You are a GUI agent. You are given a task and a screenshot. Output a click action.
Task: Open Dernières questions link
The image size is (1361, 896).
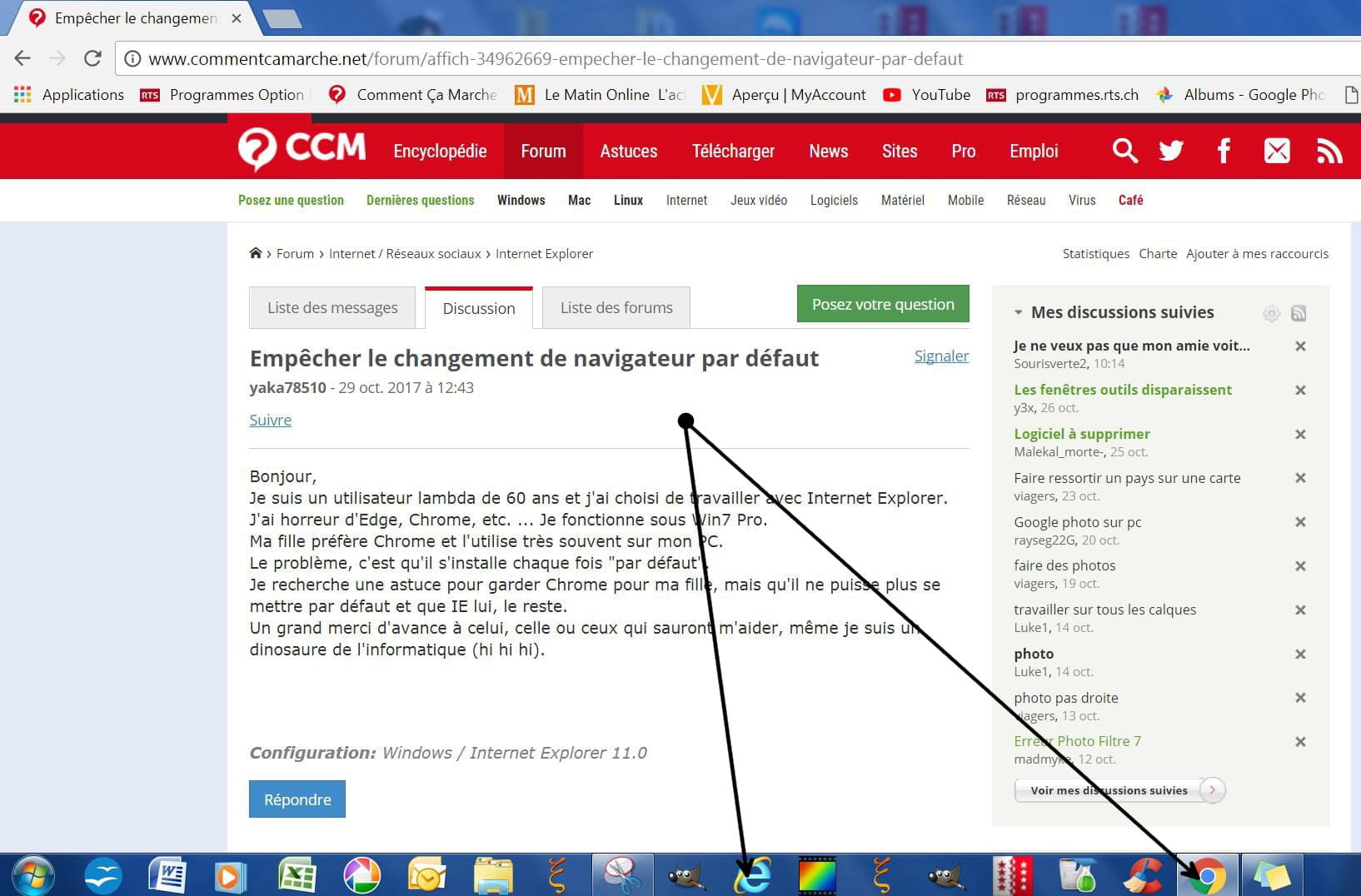421,200
